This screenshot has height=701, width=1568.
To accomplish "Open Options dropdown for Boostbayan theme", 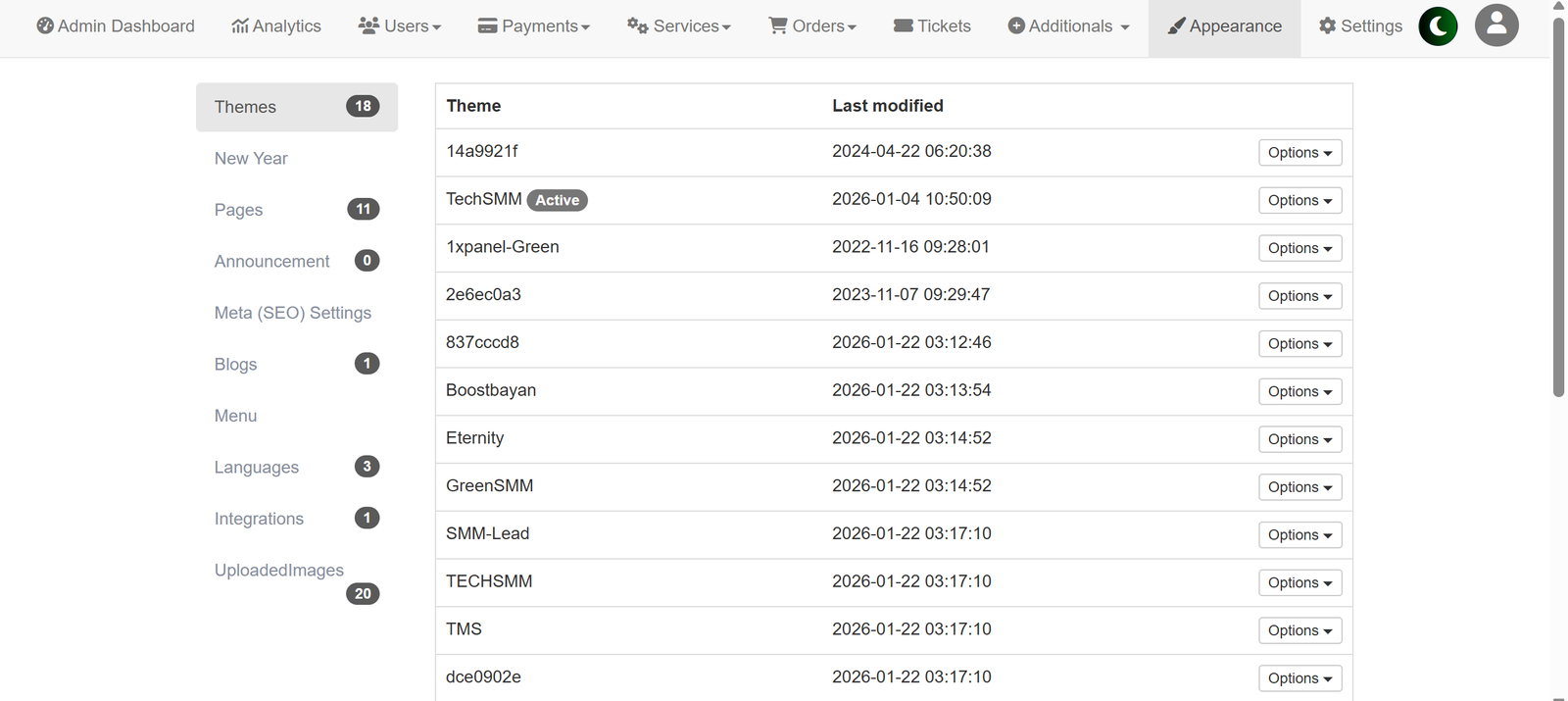I will [x=1299, y=392].
